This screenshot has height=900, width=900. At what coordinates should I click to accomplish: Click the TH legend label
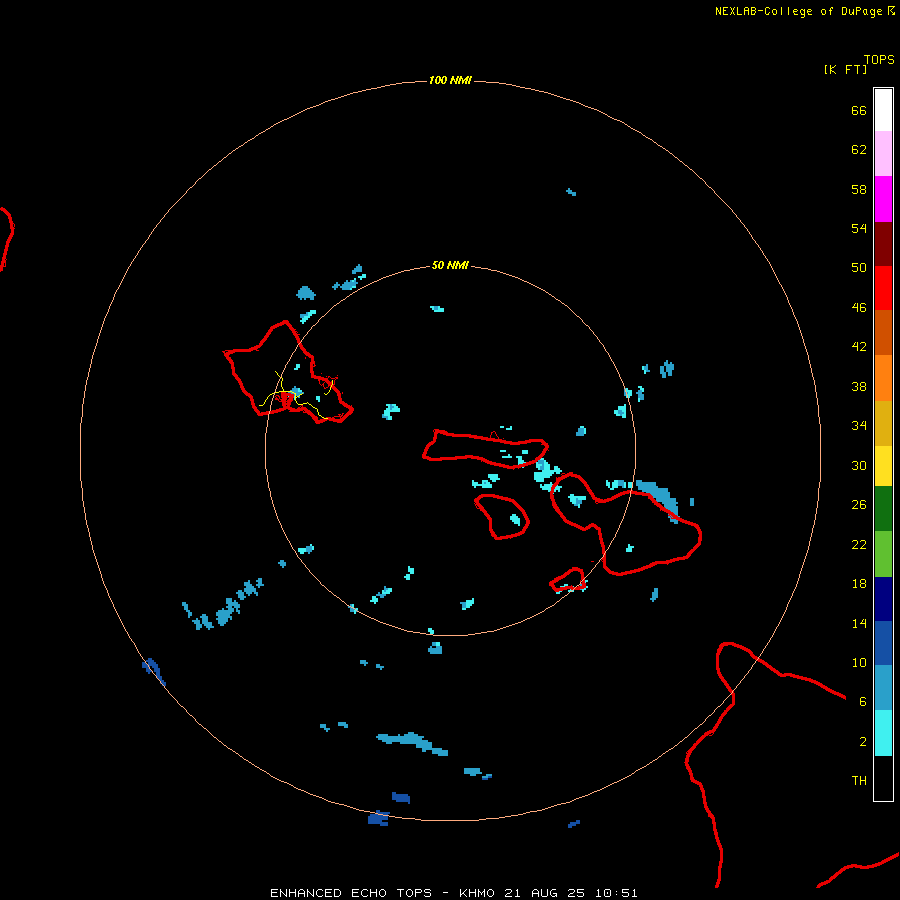859,781
